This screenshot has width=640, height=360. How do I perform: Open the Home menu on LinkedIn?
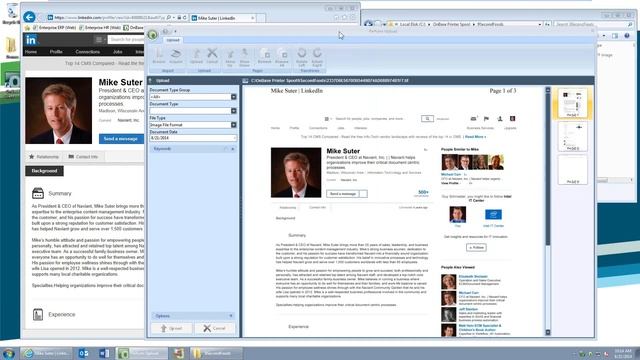(31, 52)
